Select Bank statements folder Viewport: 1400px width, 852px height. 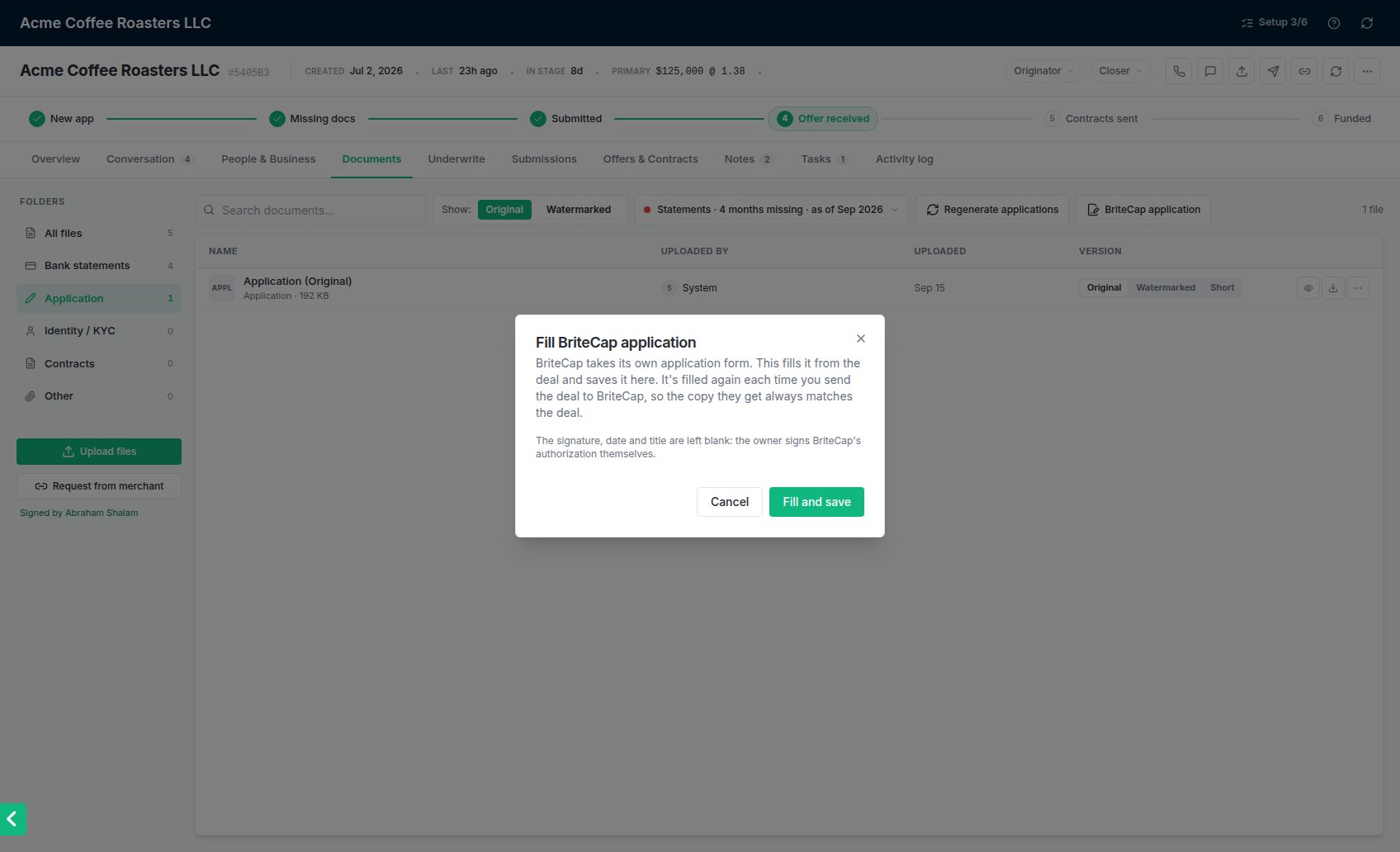tap(99, 266)
